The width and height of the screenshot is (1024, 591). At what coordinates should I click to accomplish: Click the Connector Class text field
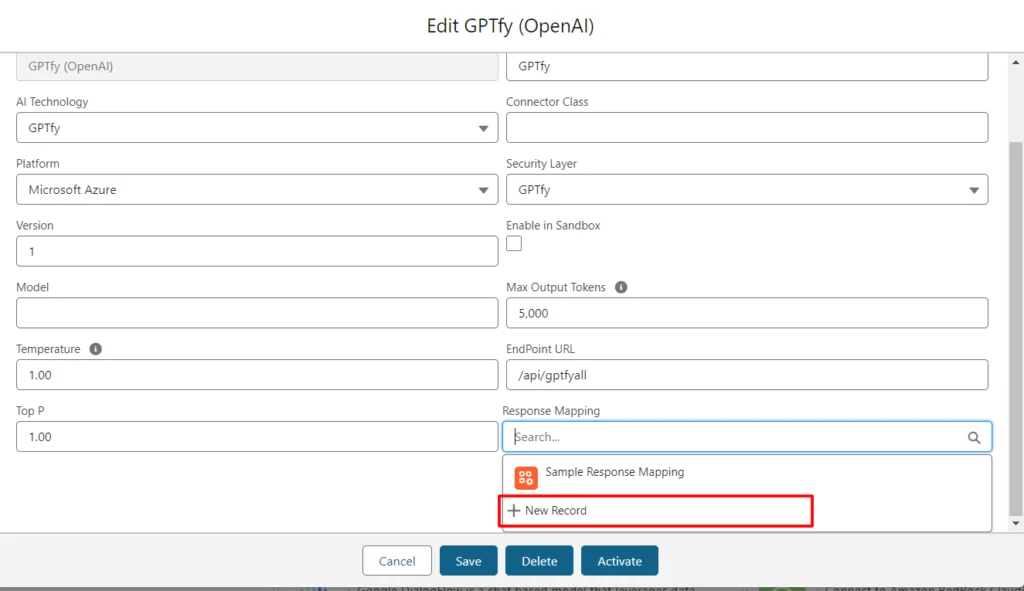747,128
